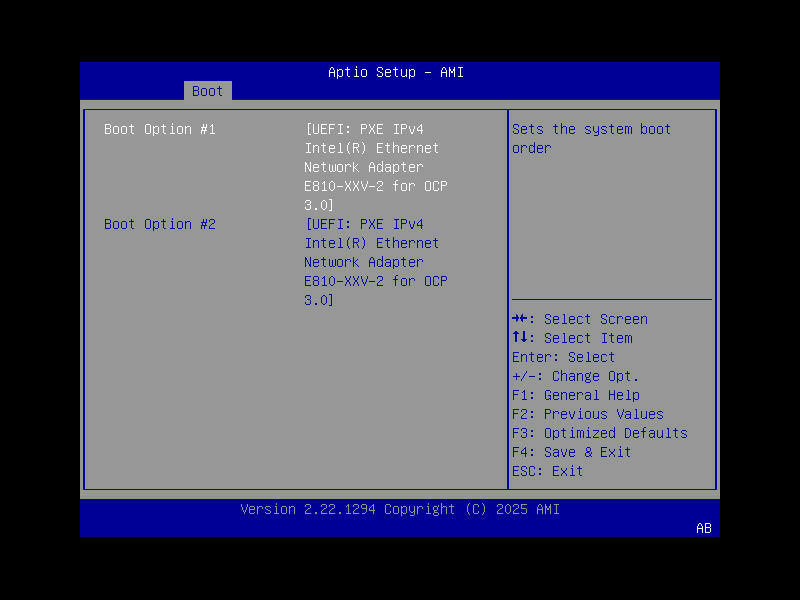Click the left/right arrows Select Screen icon
This screenshot has height=600, width=800.
coord(520,318)
